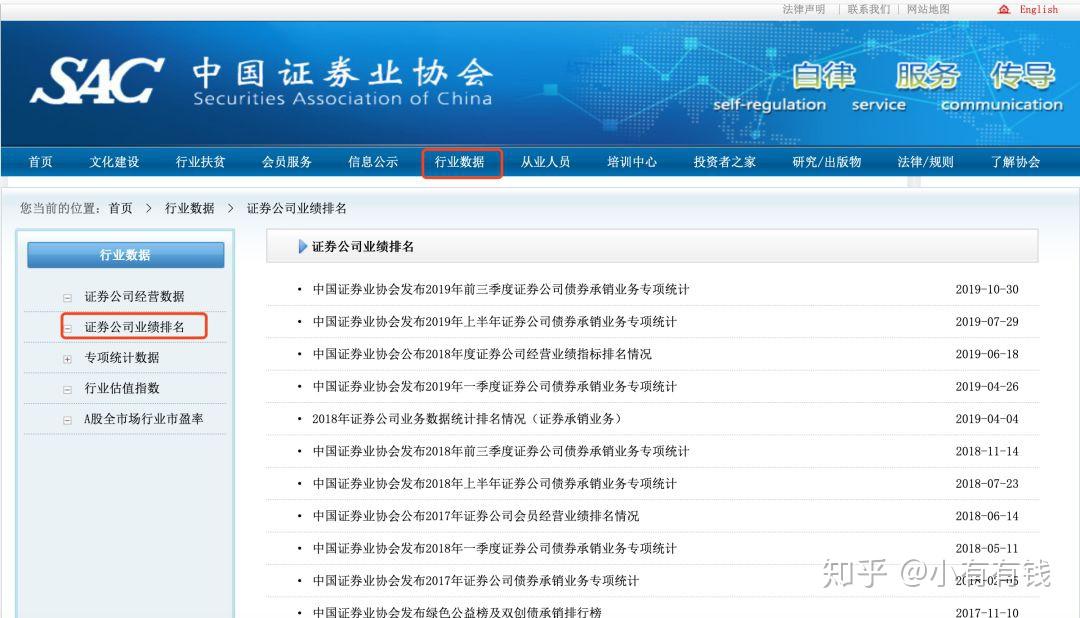Click the 法律声明 link at top
This screenshot has height=618, width=1080.
(x=804, y=9)
